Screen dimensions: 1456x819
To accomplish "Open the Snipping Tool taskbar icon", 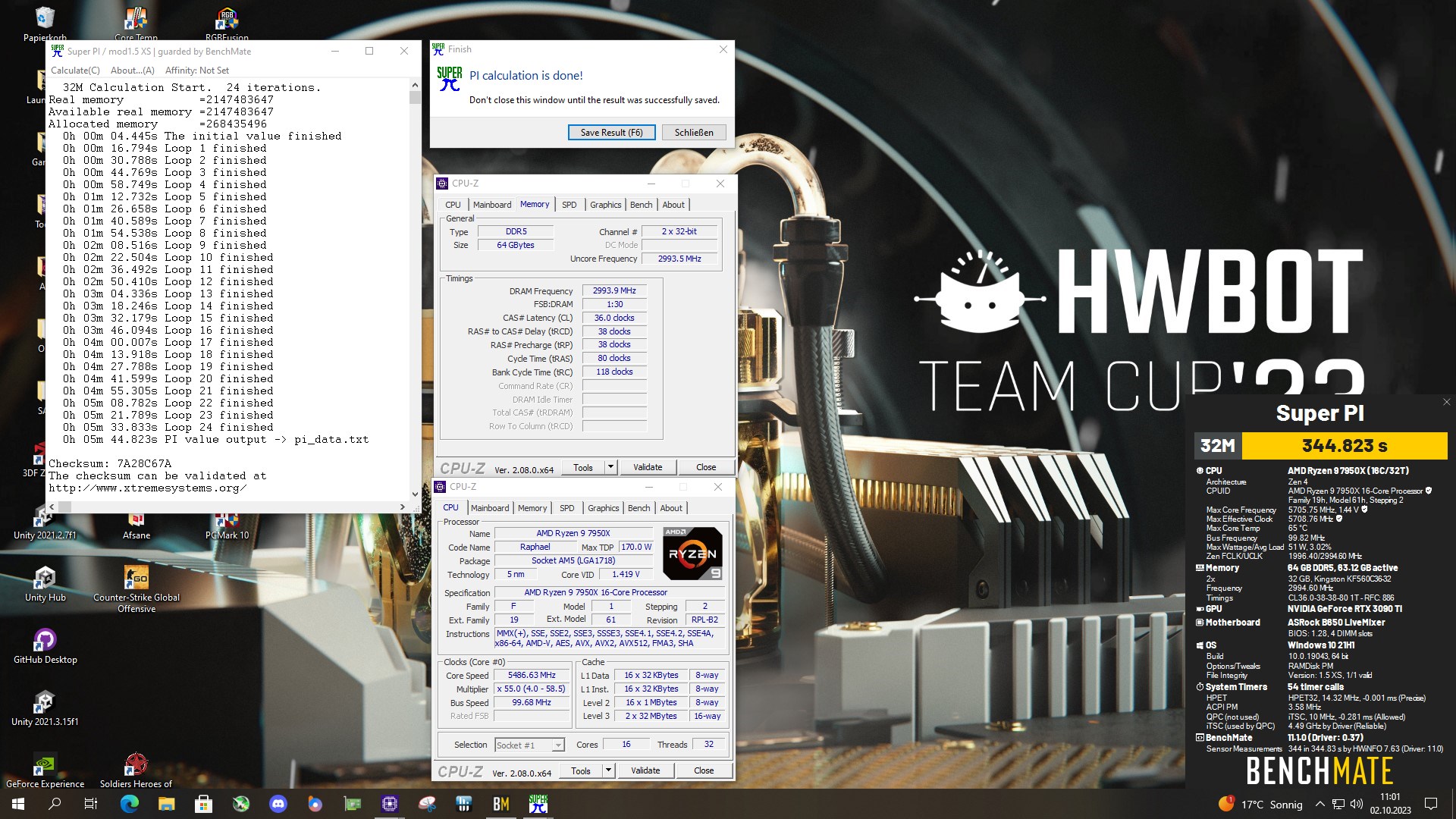I will click(427, 804).
